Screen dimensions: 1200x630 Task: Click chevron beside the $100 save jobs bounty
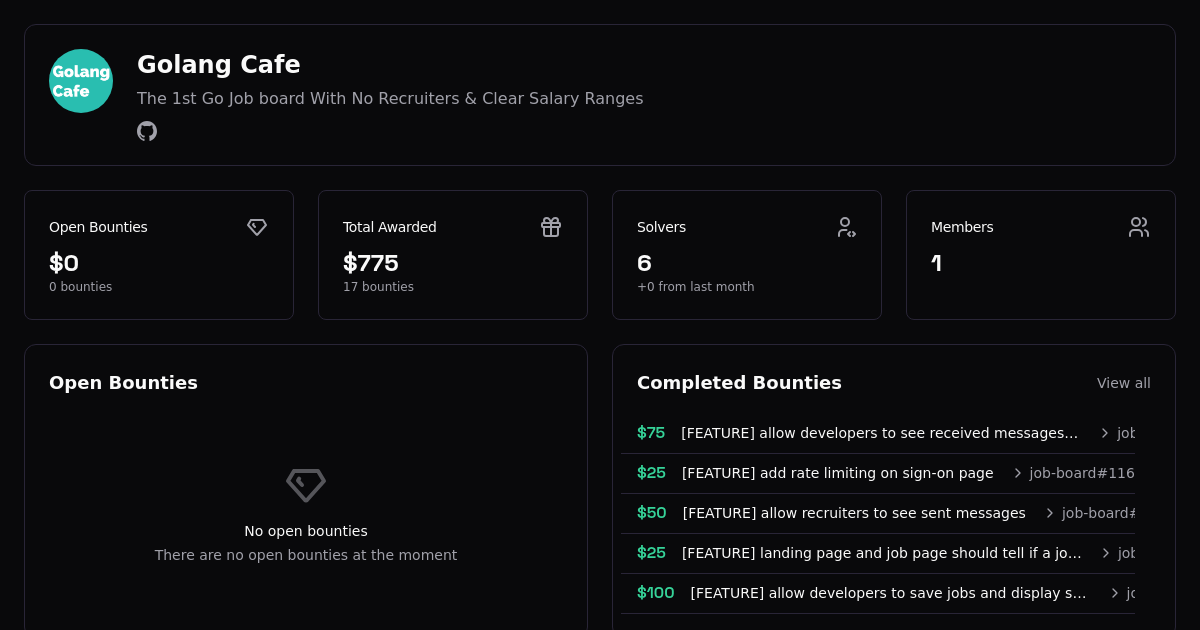(1115, 593)
